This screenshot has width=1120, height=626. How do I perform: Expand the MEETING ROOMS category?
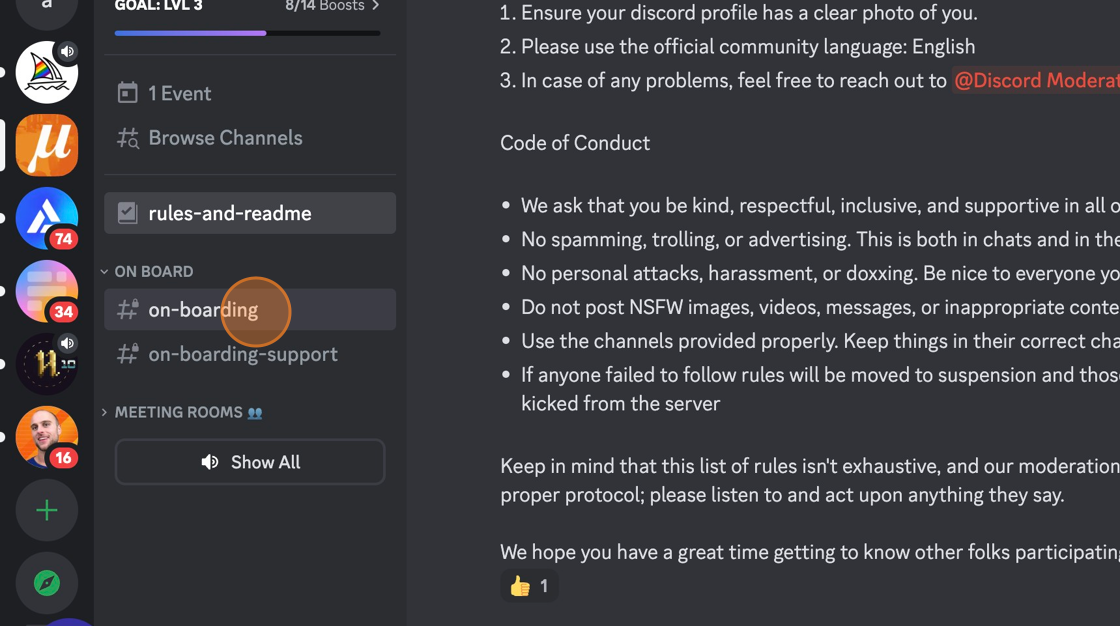pyautogui.click(x=178, y=412)
